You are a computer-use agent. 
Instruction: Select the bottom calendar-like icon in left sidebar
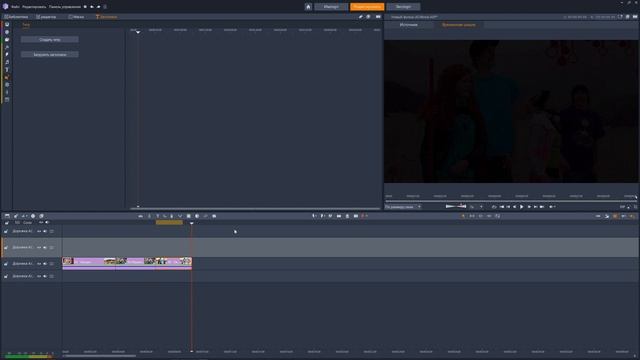[x=7, y=100]
